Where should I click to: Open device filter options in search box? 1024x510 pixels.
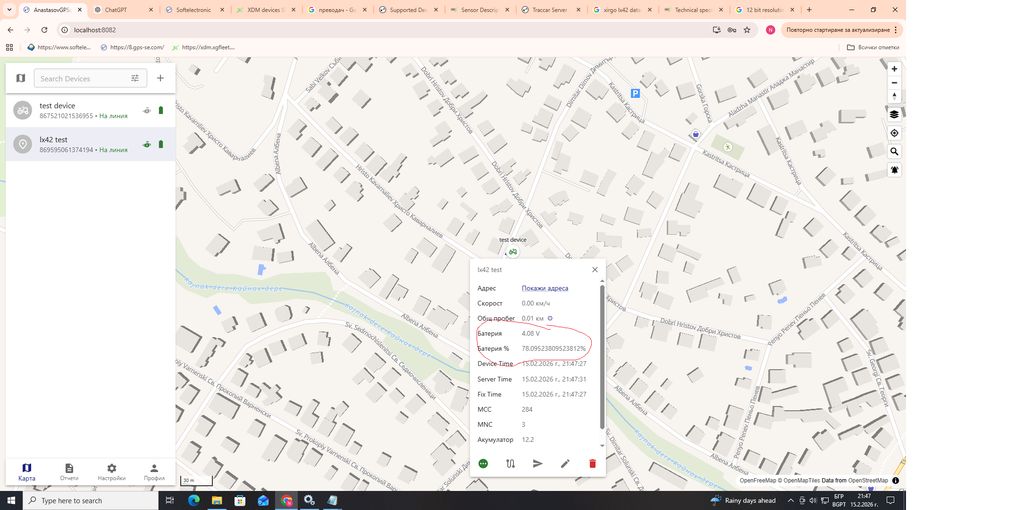coord(135,78)
